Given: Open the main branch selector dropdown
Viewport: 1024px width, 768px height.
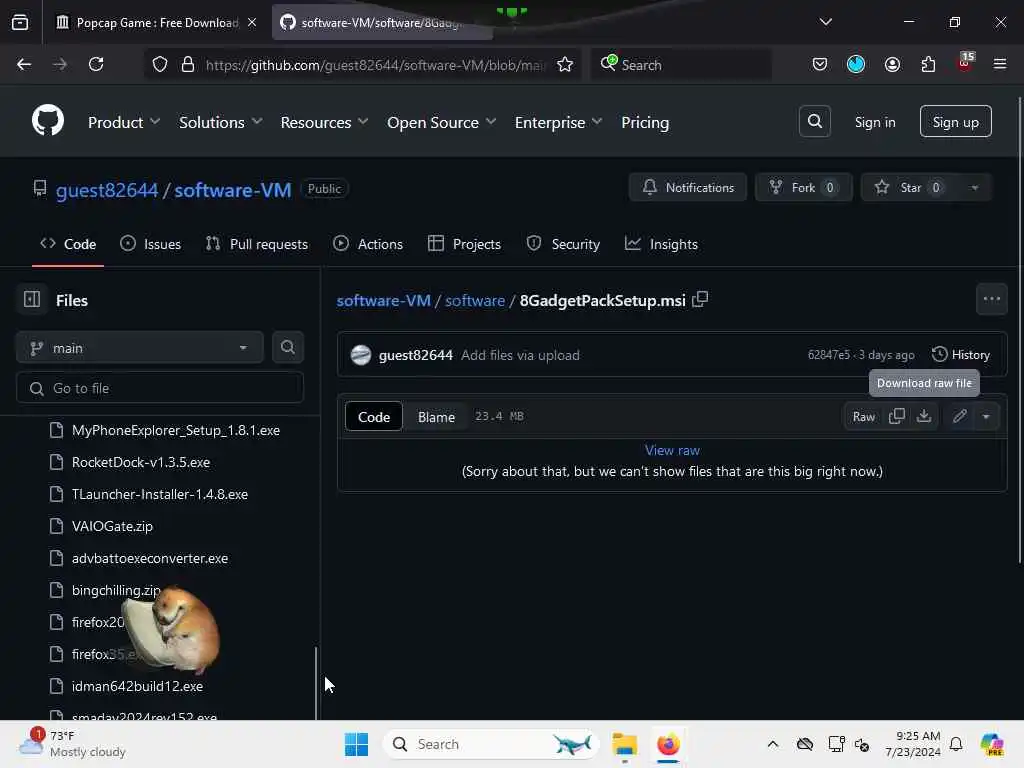Looking at the screenshot, I should coord(140,347).
